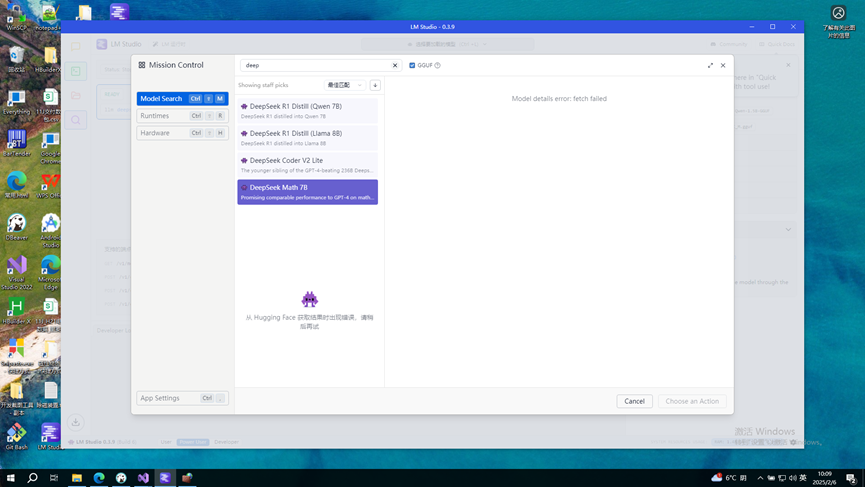
Task: Click the Mission Control grid icon
Action: point(142,65)
